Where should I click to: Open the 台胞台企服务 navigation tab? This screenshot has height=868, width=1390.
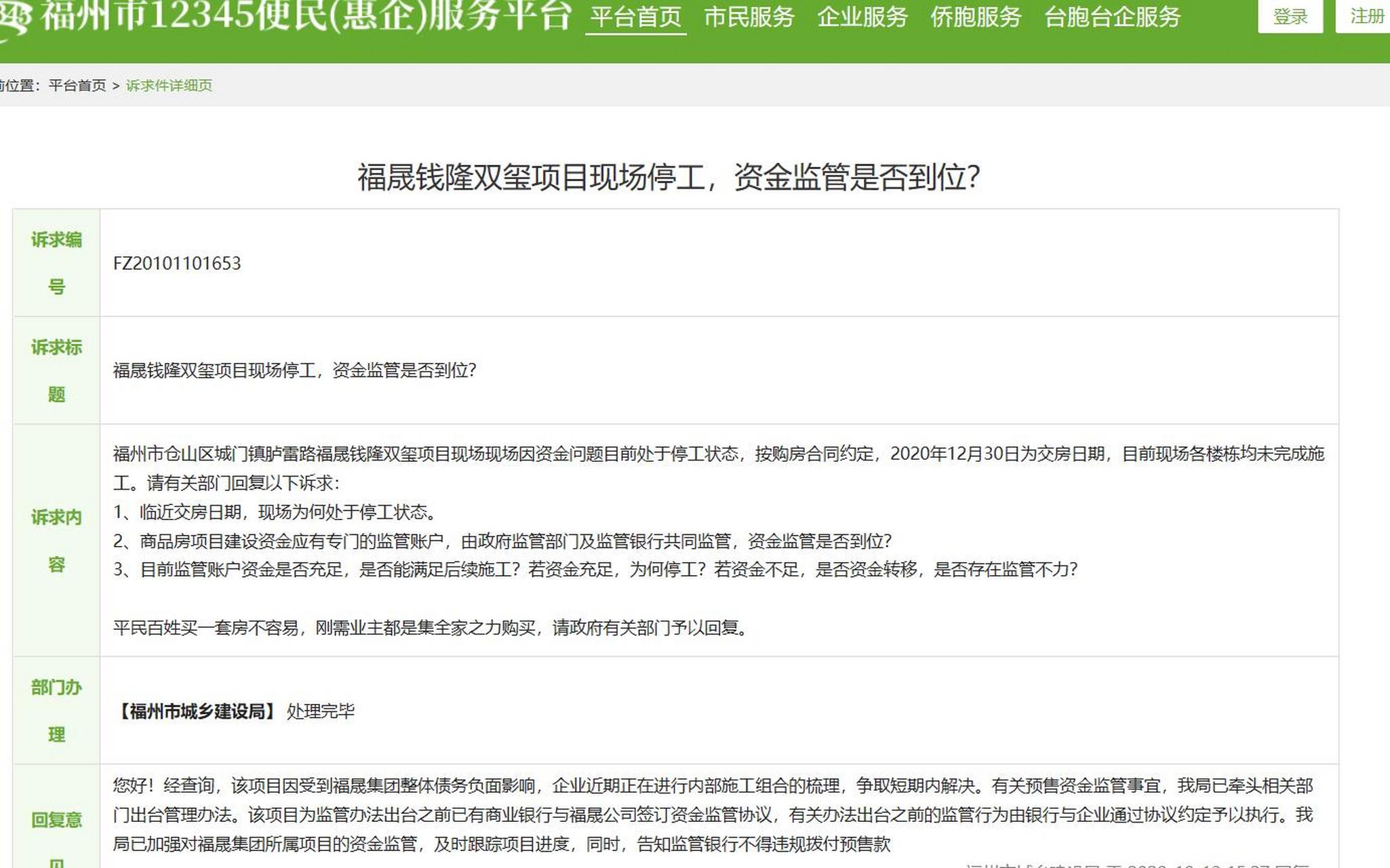click(x=1112, y=17)
